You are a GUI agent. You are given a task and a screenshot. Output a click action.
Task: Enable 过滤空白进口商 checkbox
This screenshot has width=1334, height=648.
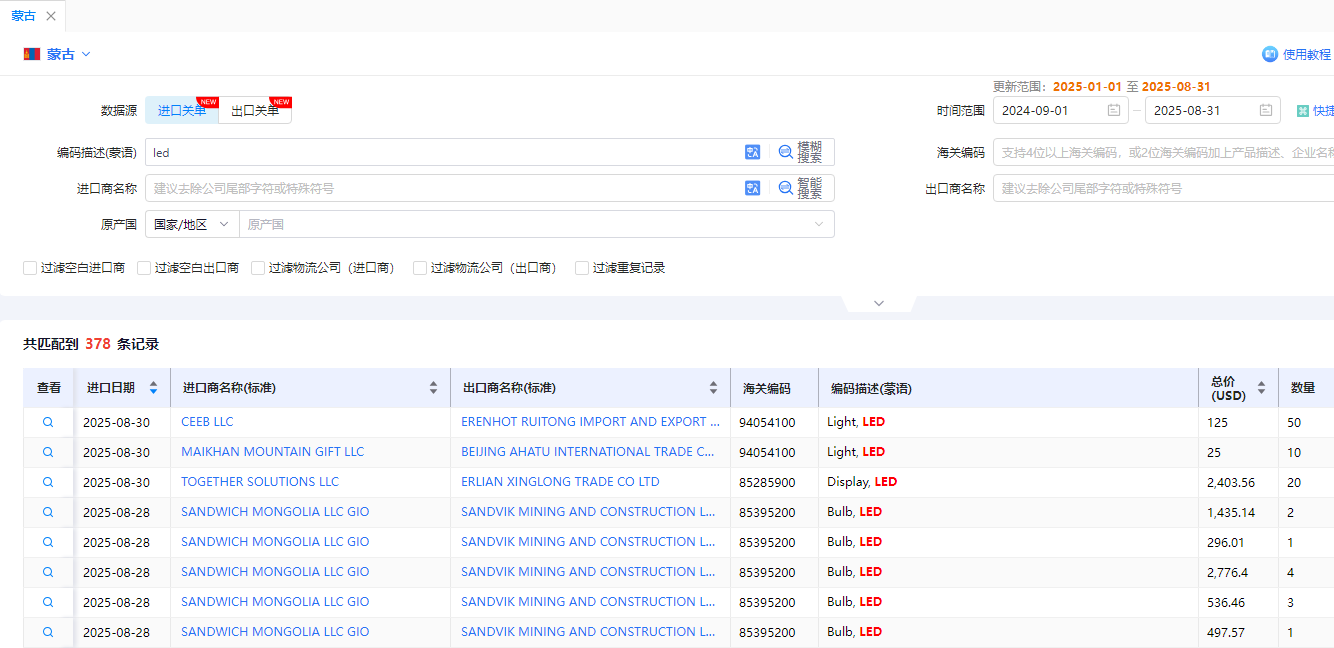[30, 268]
